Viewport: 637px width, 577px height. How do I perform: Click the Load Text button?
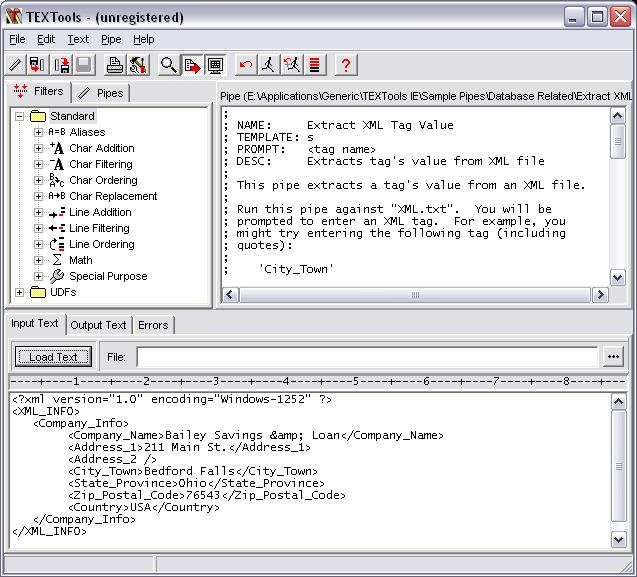coord(53,357)
